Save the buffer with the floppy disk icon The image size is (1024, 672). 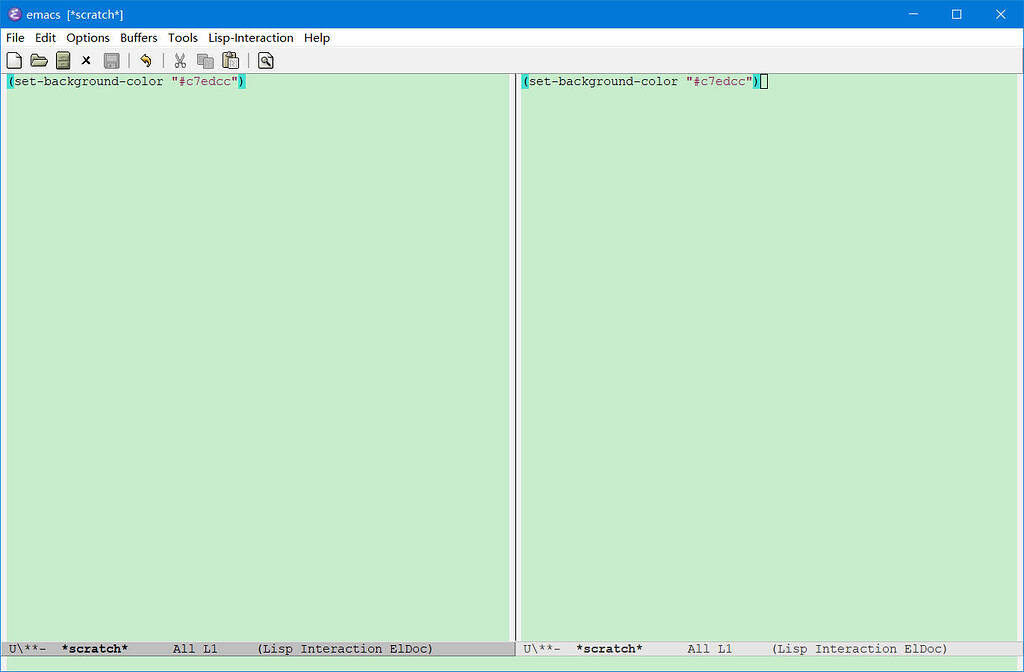111,60
